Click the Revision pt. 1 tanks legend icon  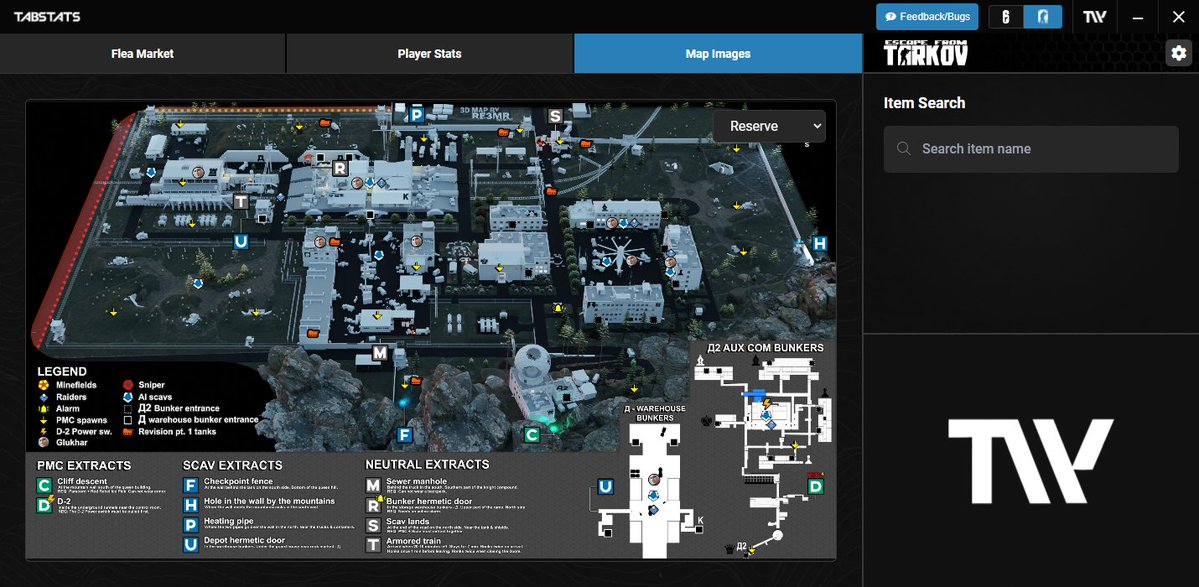128,432
